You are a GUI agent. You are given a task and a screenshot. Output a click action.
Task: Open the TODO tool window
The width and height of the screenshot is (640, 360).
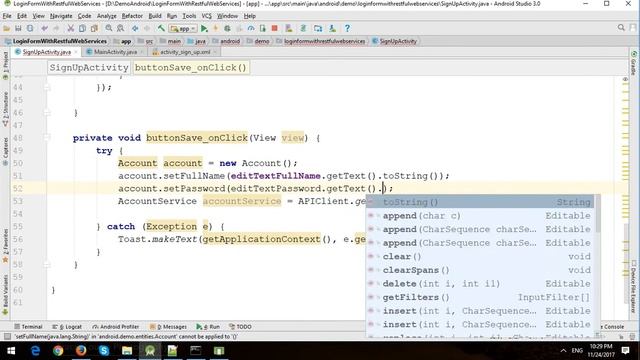240,327
